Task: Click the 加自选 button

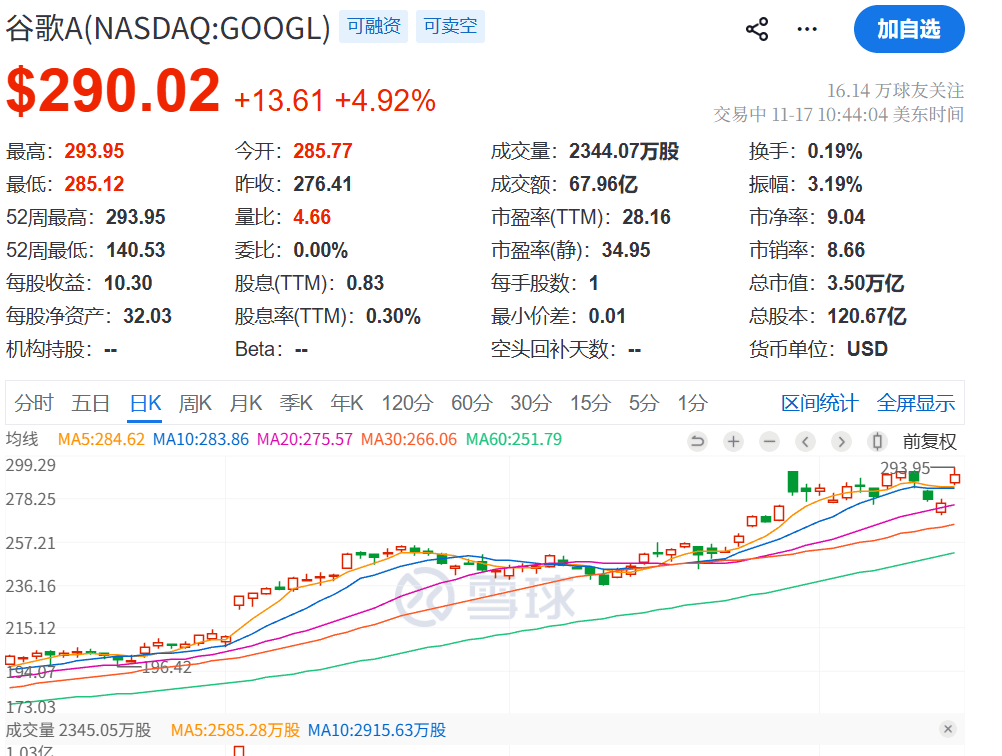Action: click(x=908, y=29)
